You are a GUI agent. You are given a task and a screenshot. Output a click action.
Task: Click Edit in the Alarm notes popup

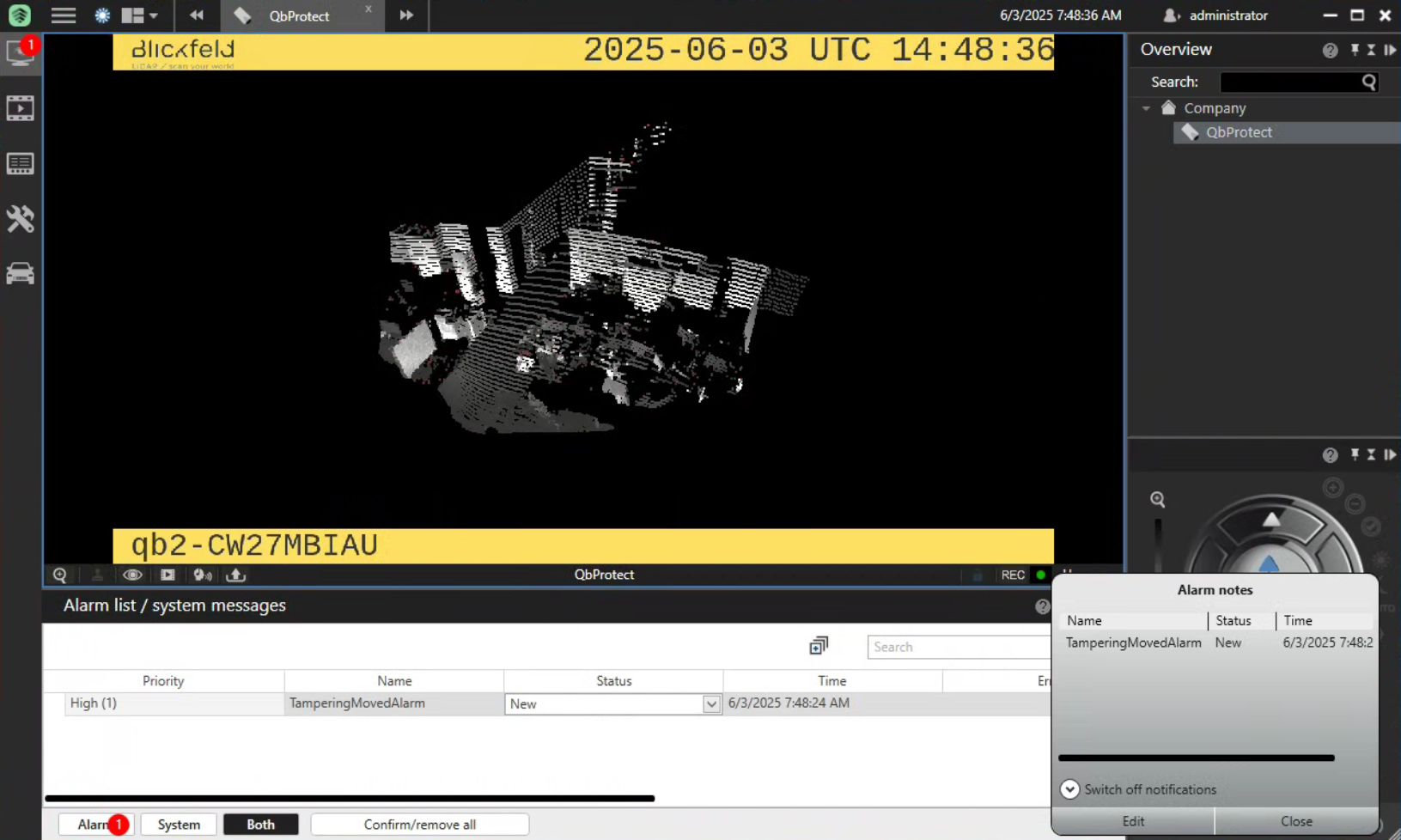[x=1133, y=821]
